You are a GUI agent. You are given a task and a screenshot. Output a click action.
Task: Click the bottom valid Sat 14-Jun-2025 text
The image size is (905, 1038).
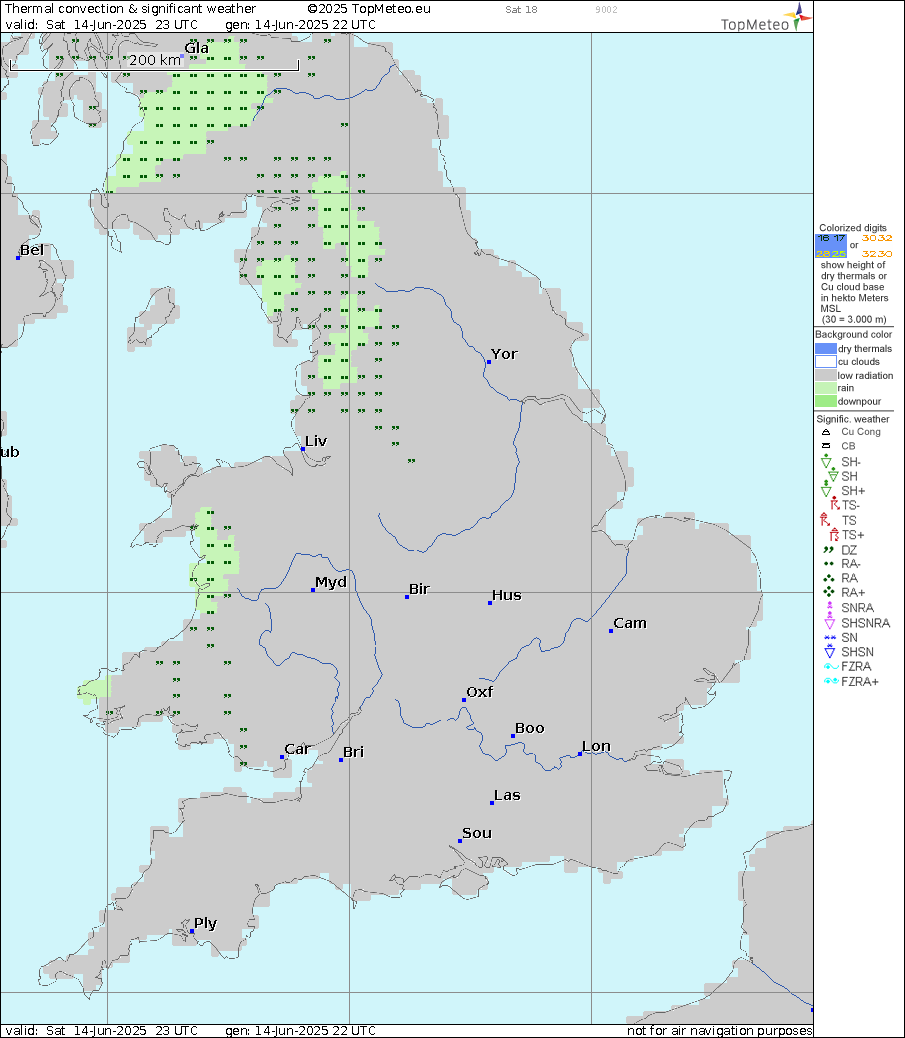102,1031
